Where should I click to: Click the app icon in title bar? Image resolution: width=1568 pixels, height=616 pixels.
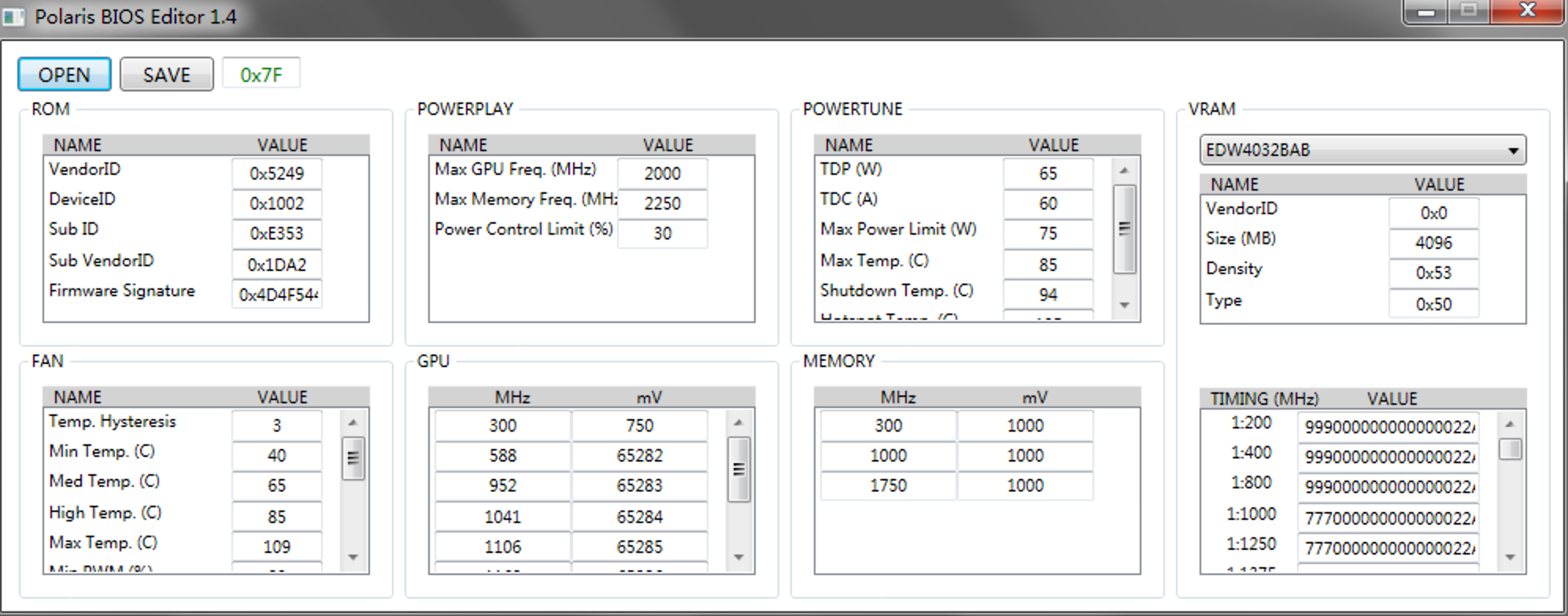(x=14, y=17)
